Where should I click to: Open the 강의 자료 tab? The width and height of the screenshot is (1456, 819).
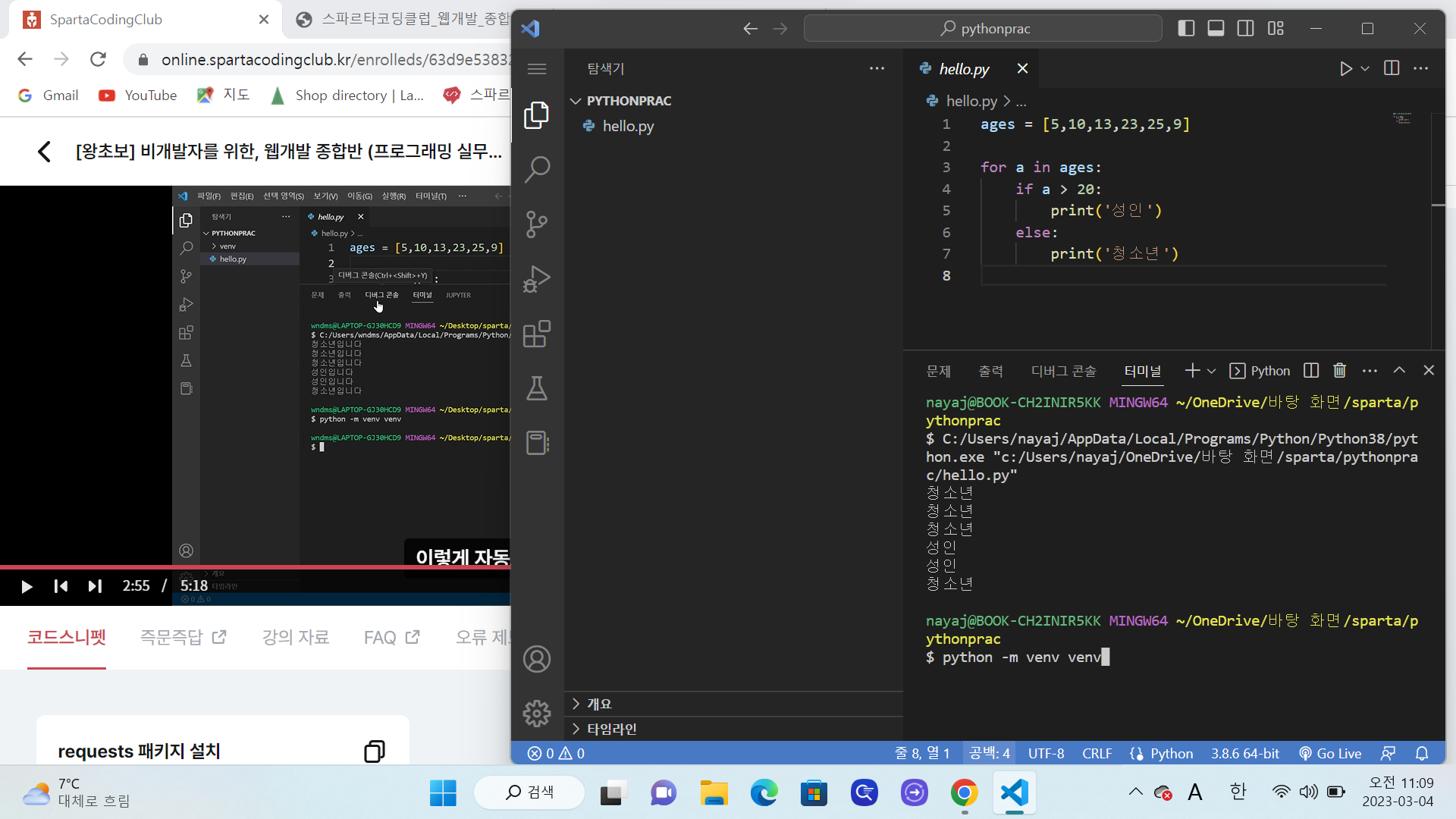click(x=296, y=637)
